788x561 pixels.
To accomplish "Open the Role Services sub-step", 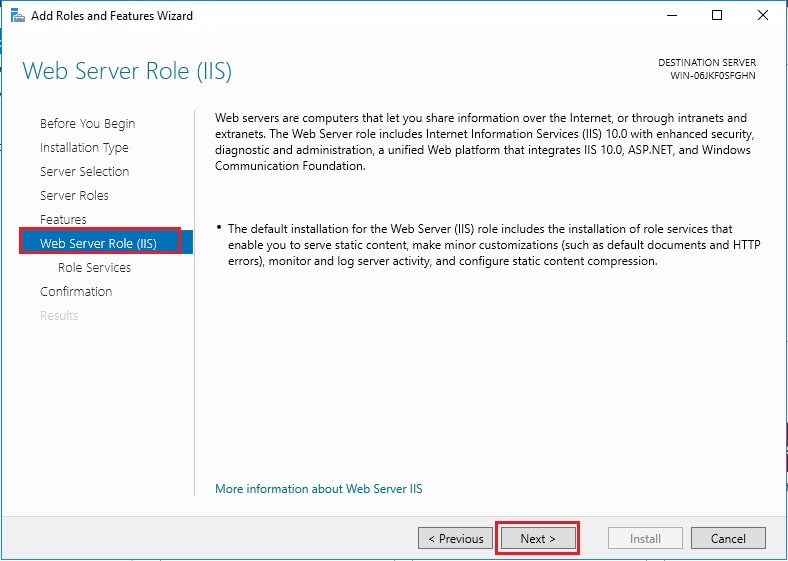I will coord(94,267).
